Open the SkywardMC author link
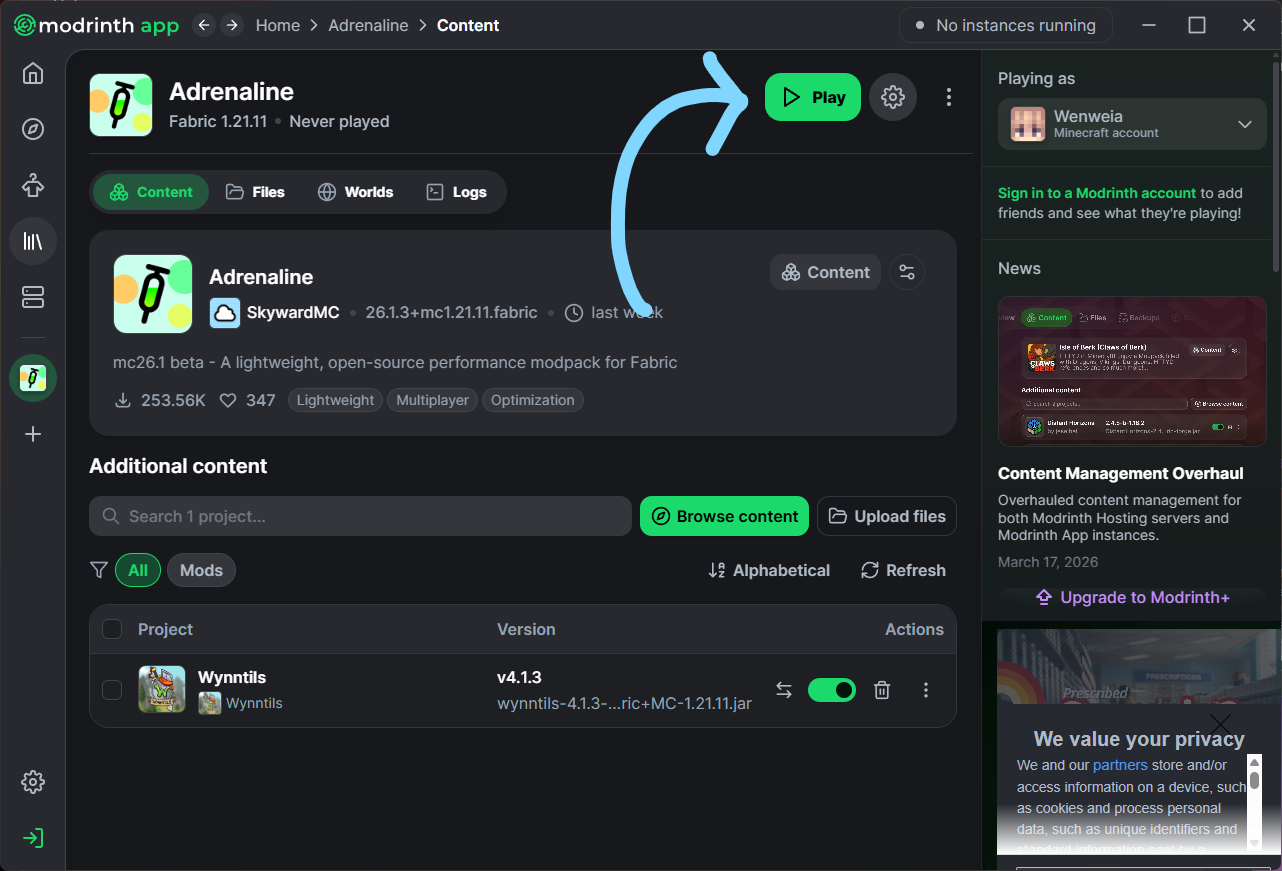The height and width of the screenshot is (871, 1282). pos(293,313)
